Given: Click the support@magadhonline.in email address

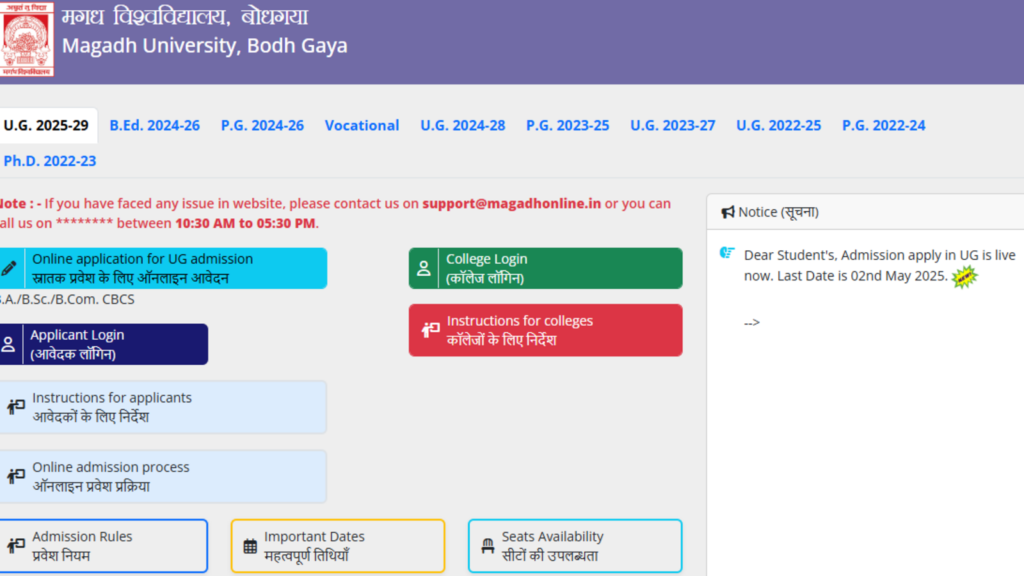Looking at the screenshot, I should [511, 203].
